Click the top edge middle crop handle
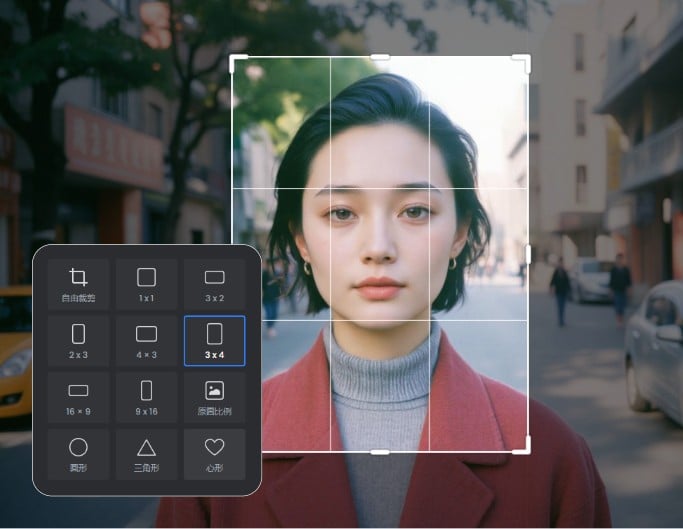This screenshot has height=529, width=683. tap(380, 57)
